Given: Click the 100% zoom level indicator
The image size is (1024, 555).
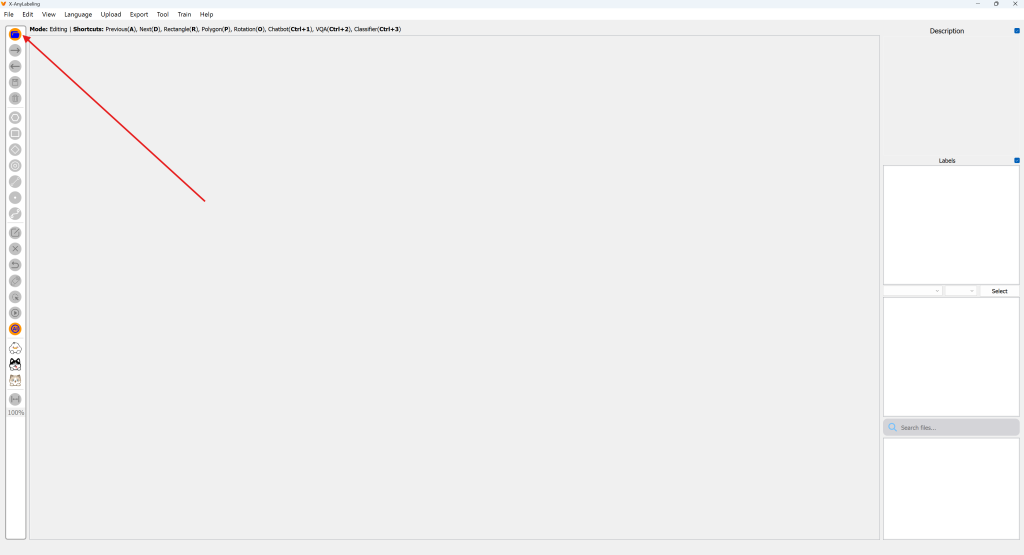Looking at the screenshot, I should pos(16,413).
